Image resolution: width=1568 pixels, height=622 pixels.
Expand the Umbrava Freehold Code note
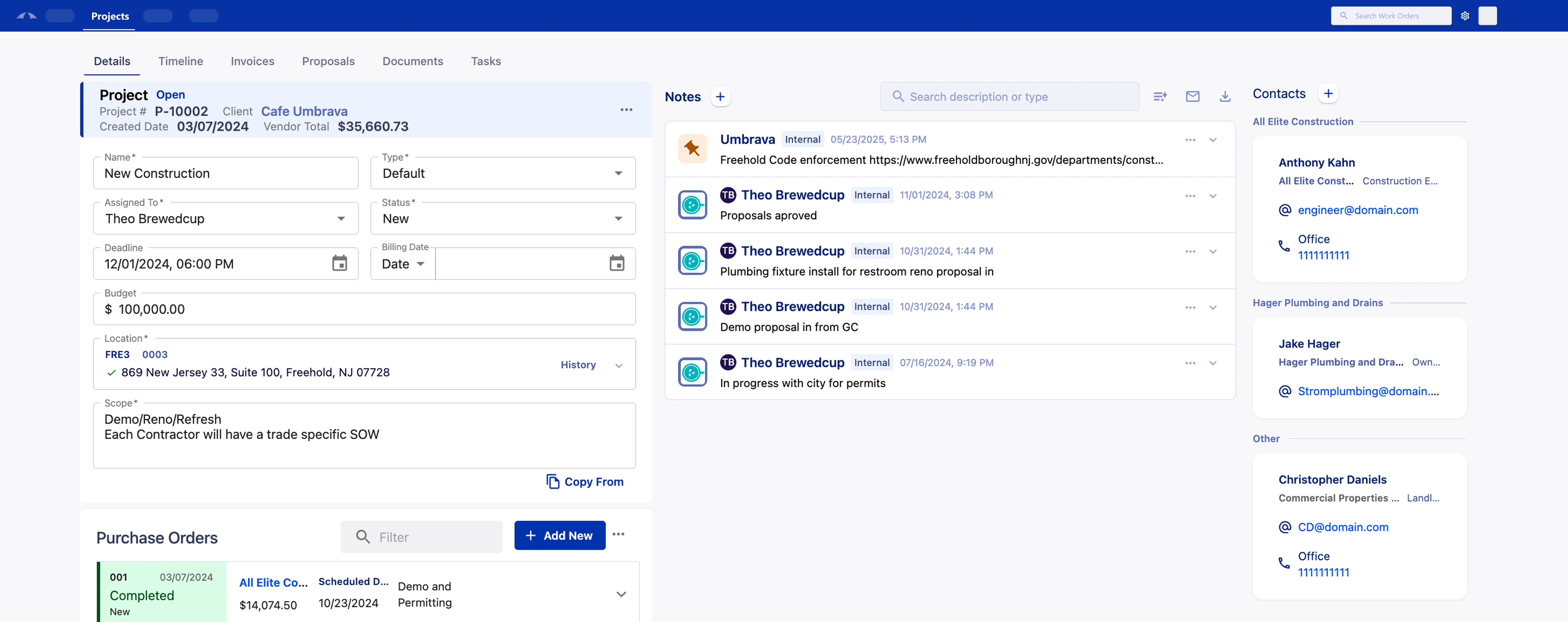[1213, 140]
